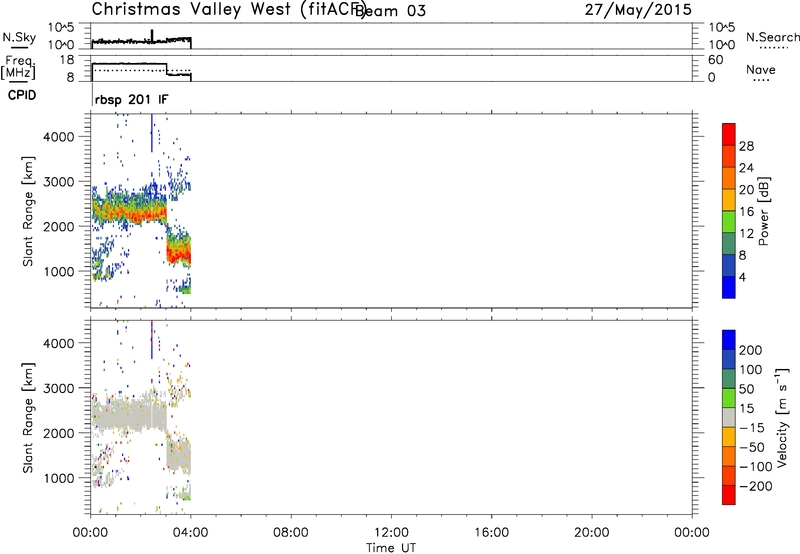Click the gray velocity band near 2300 km

129,417
